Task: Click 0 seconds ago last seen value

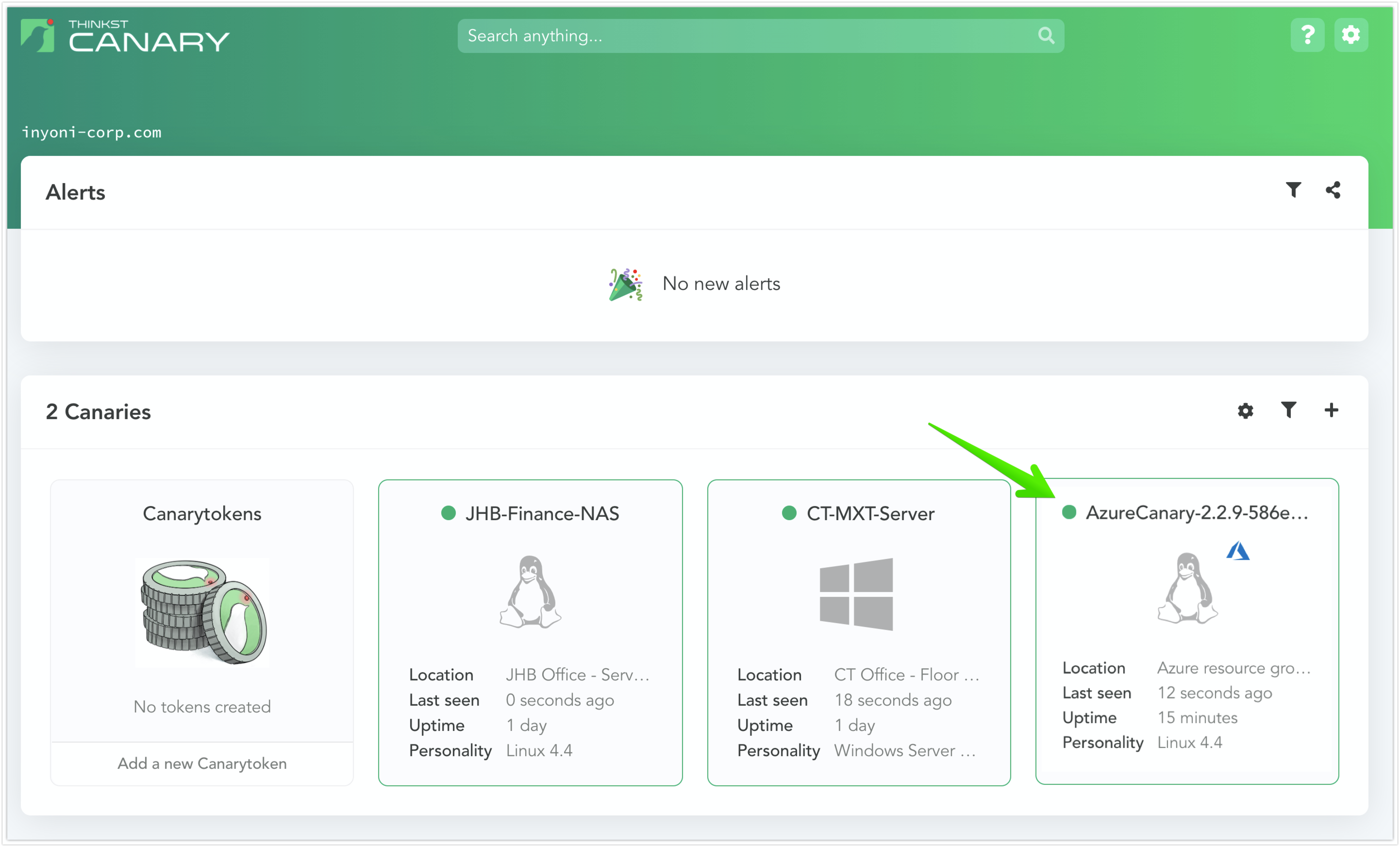Action: 560,700
